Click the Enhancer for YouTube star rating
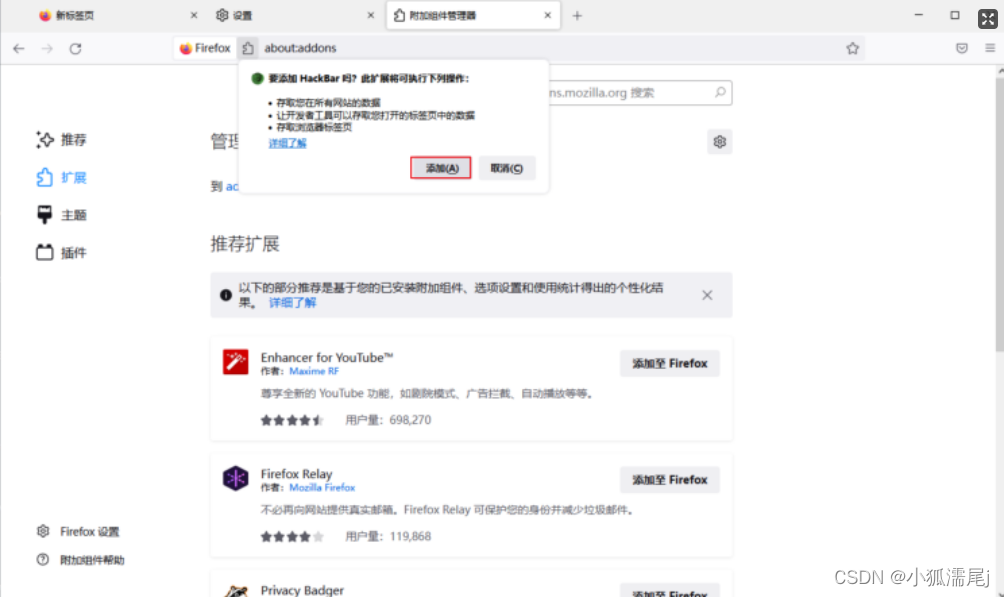This screenshot has width=1004, height=597. 292,420
